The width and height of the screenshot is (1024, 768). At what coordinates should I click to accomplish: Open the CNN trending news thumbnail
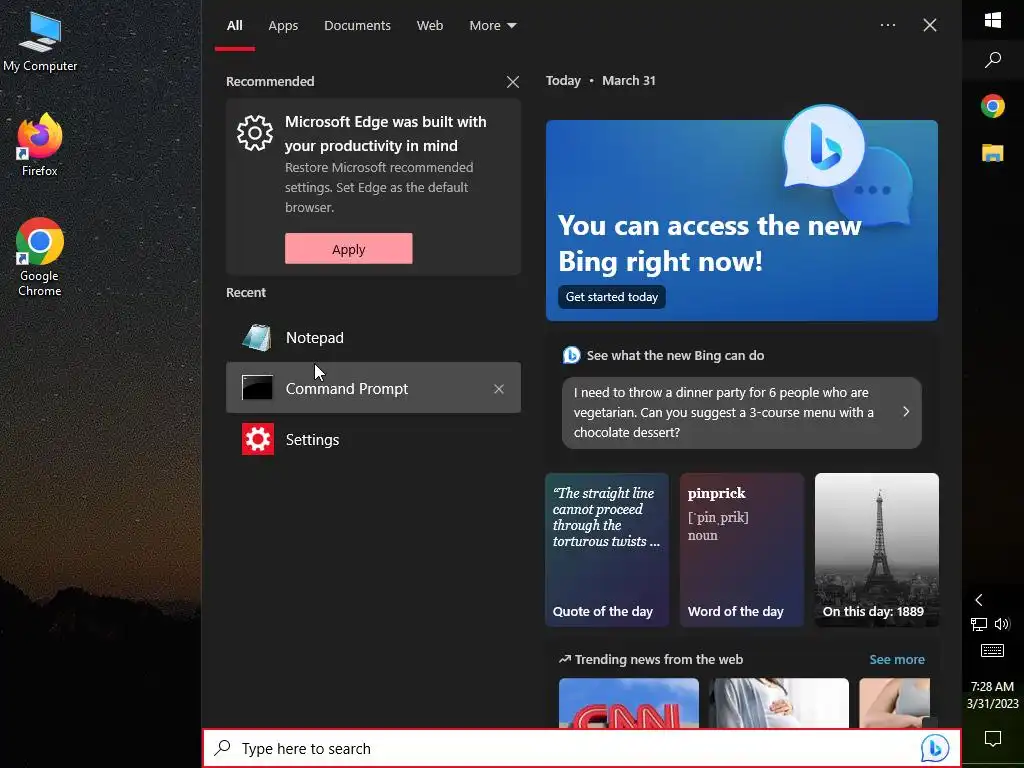pos(628,703)
